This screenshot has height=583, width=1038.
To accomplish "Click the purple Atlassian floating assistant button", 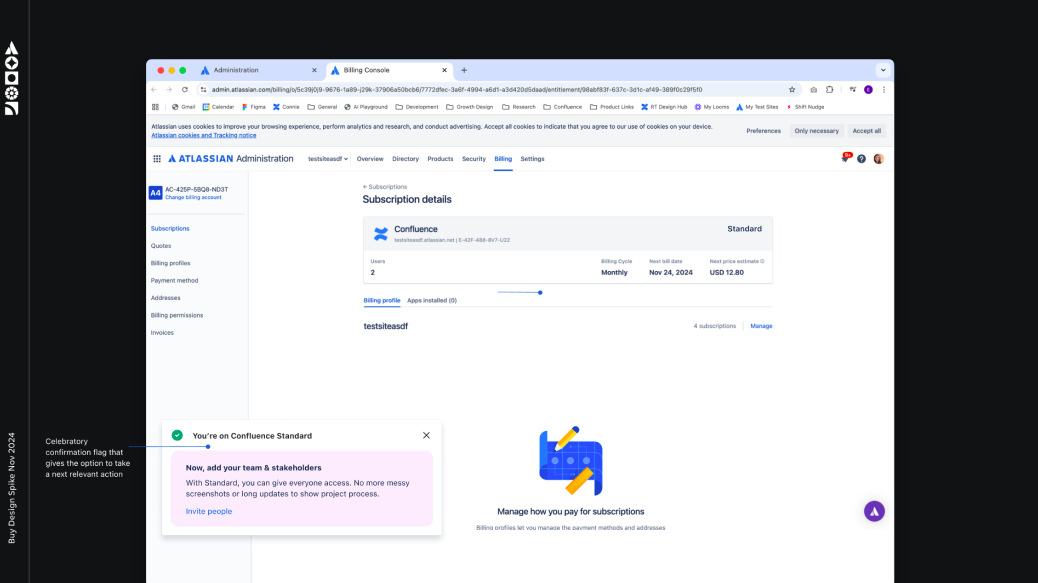I will (x=874, y=511).
